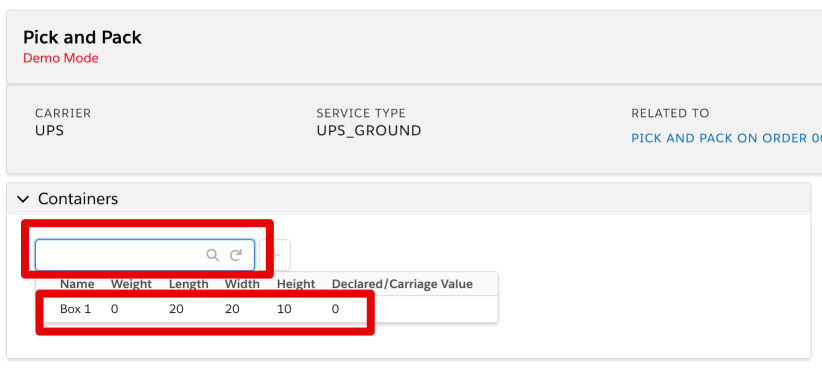Click the UPS_GROUND service type value
Image resolution: width=822 pixels, height=374 pixels.
(369, 131)
